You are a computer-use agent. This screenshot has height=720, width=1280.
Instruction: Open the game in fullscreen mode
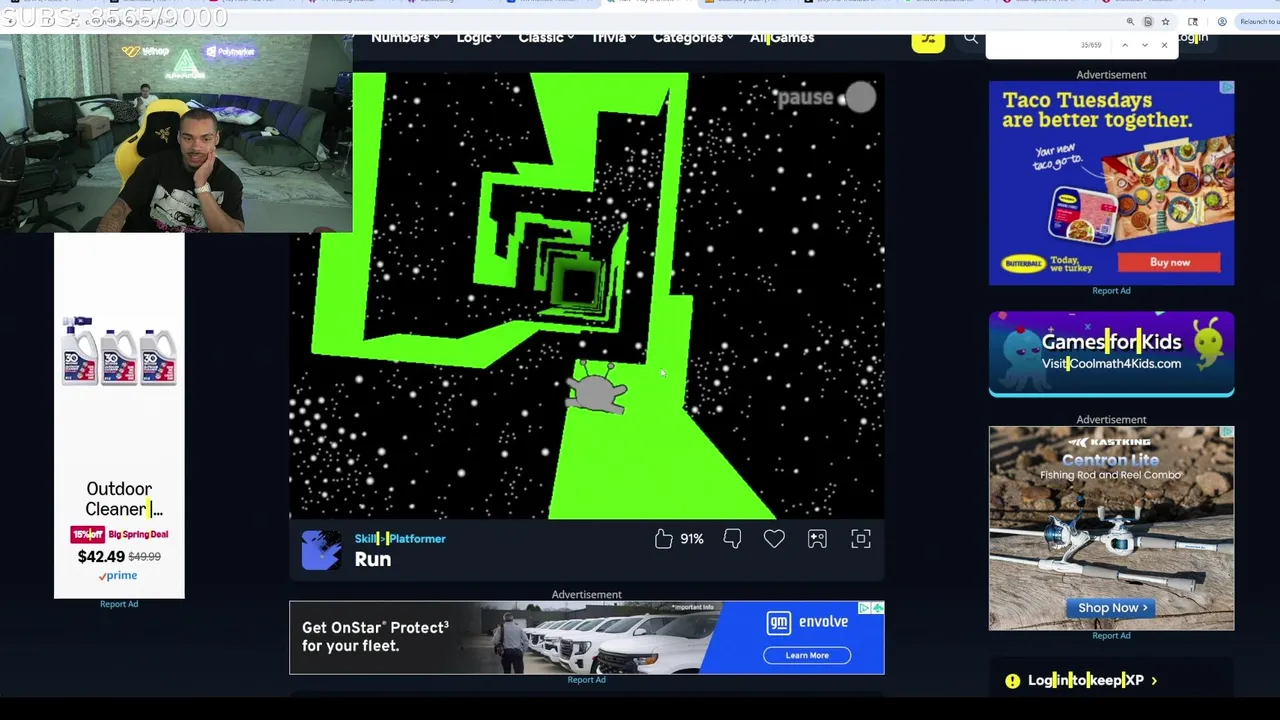[x=861, y=539]
